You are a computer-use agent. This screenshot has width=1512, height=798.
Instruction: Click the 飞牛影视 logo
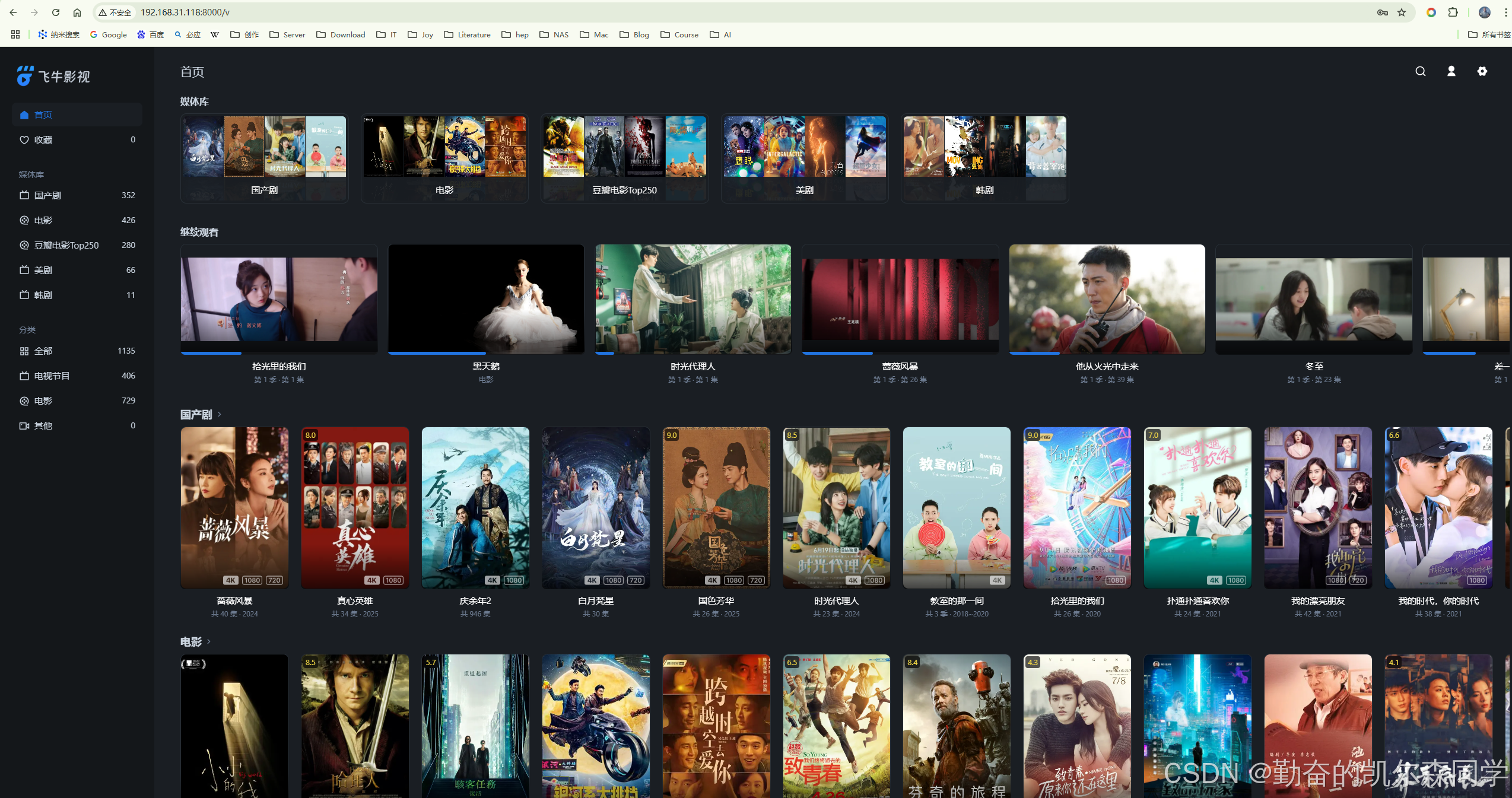(53, 77)
